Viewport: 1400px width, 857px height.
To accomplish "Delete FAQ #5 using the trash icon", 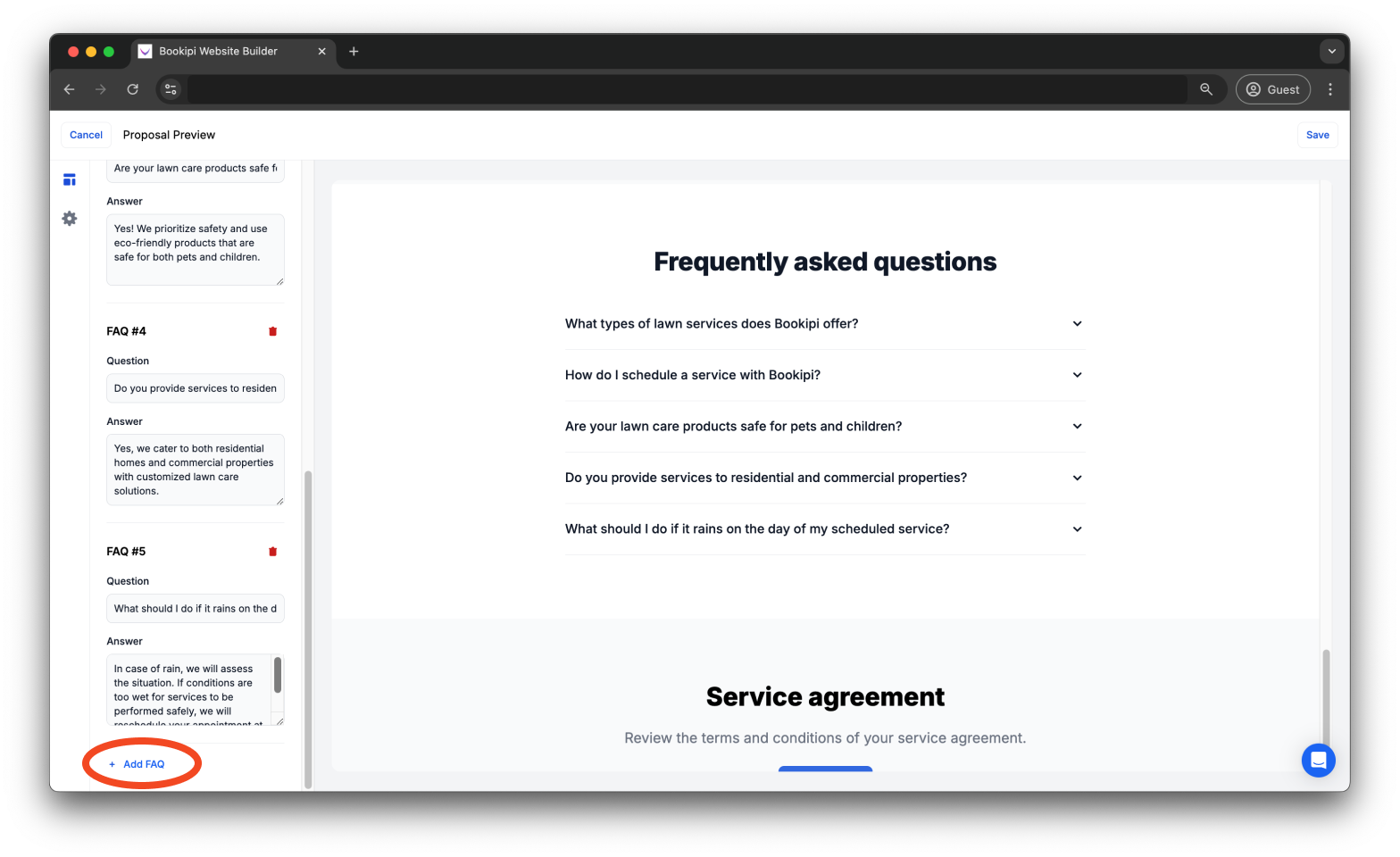I will 272,551.
